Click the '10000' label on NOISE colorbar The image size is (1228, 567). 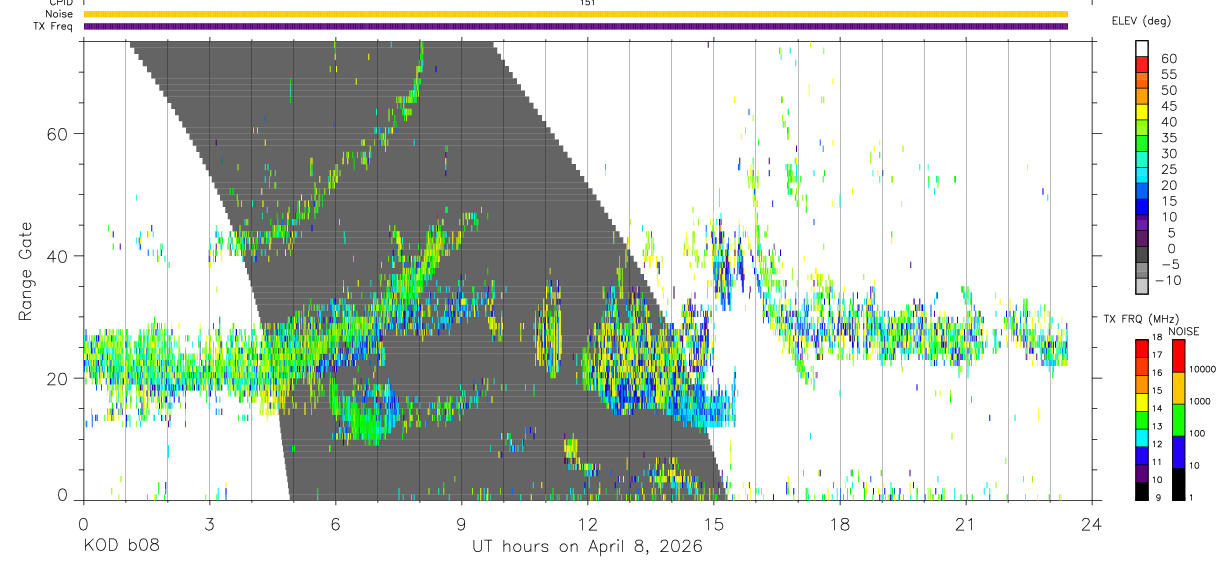click(1202, 369)
